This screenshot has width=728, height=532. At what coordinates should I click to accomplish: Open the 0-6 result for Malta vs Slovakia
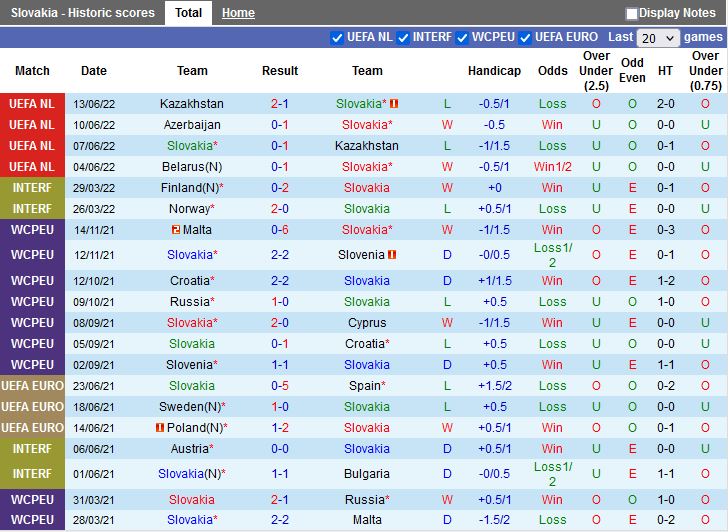pyautogui.click(x=280, y=230)
